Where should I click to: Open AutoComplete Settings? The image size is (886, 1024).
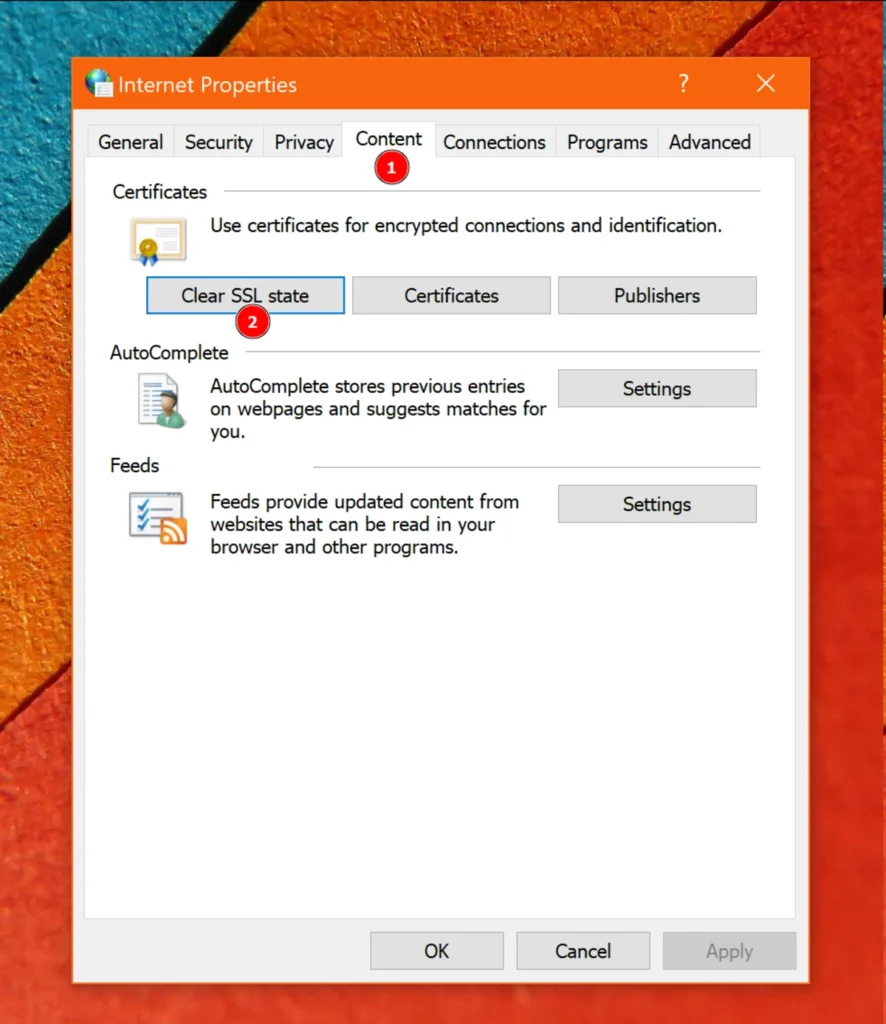click(657, 388)
